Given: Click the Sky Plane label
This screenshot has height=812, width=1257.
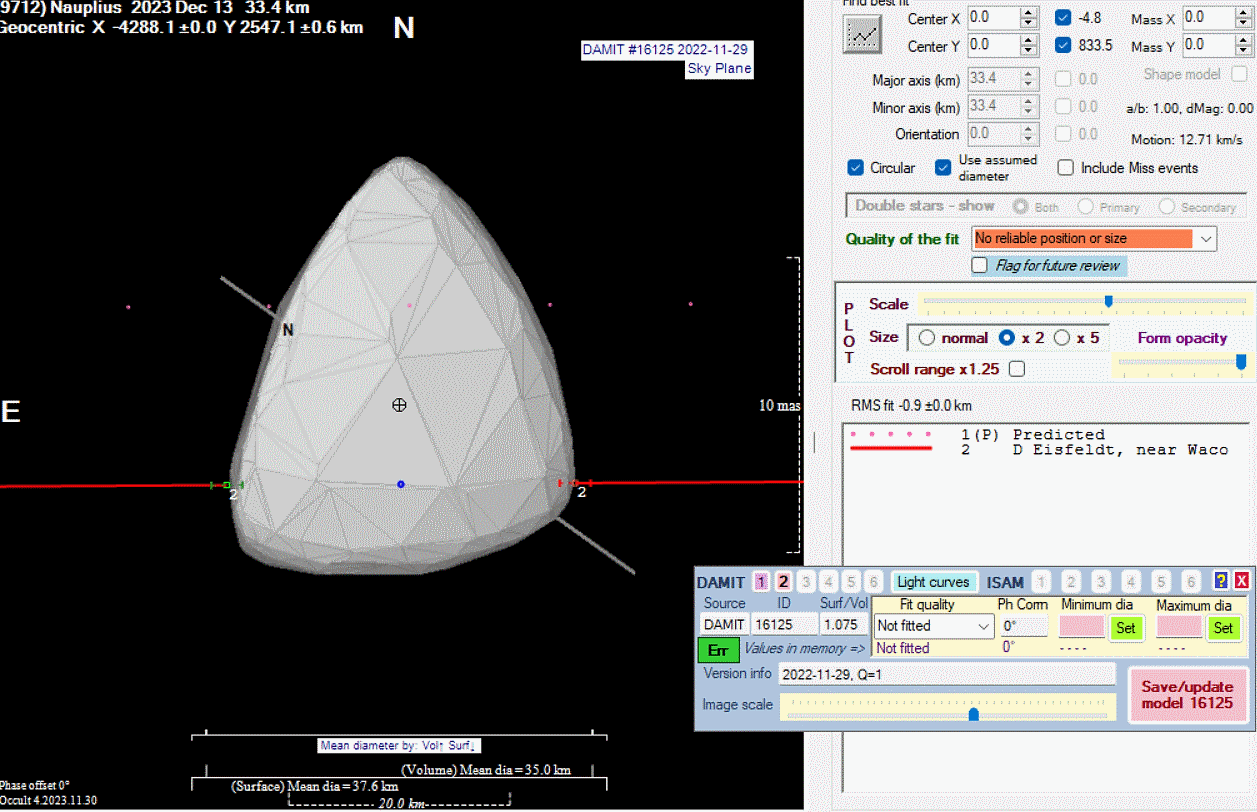Looking at the screenshot, I should pos(718,69).
